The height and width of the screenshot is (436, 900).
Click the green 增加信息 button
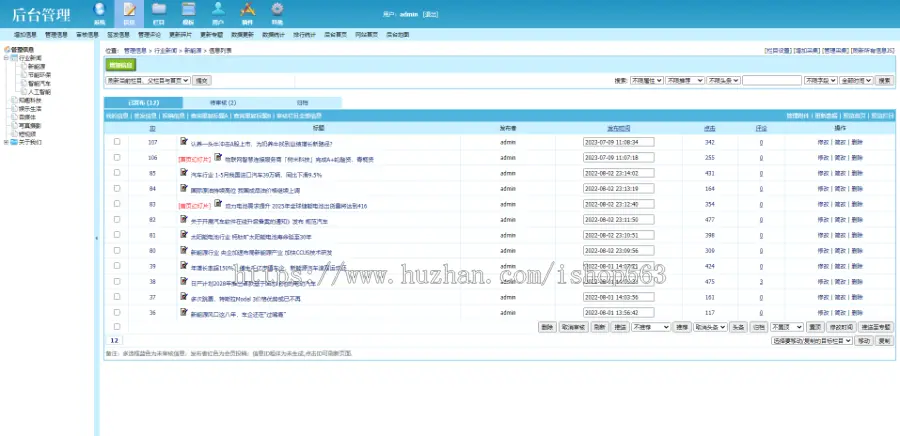(120, 65)
